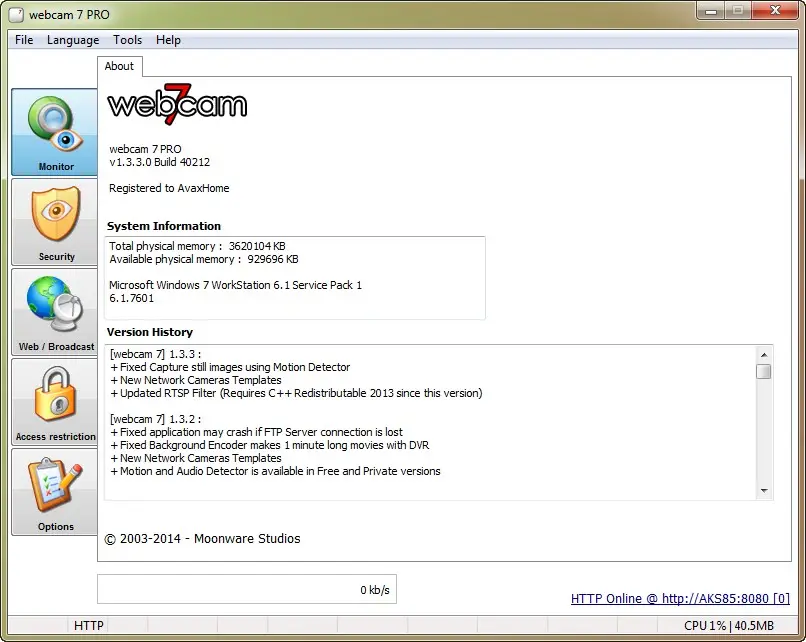Open the HTTP Online AKS85:8080 link

pos(680,599)
